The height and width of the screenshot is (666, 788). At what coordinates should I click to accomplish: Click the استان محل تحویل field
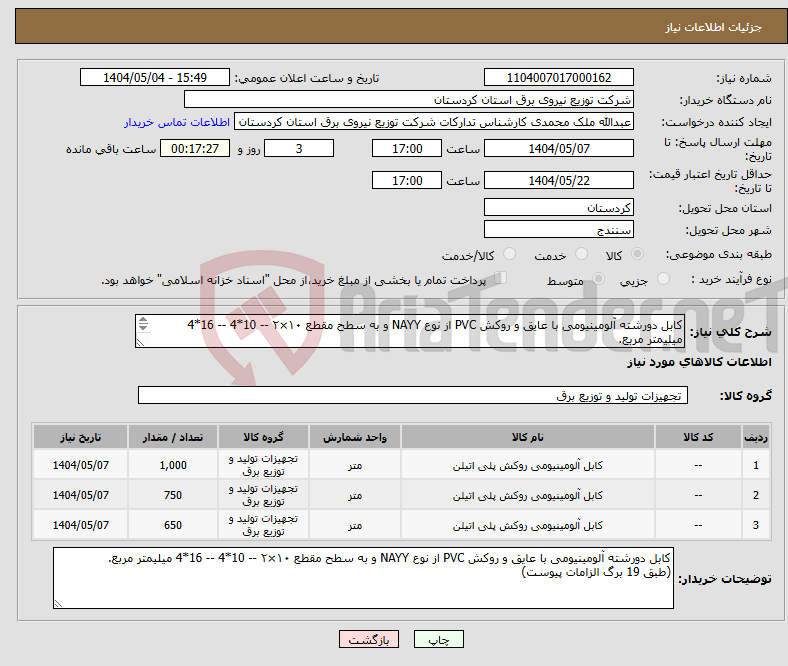[558, 208]
